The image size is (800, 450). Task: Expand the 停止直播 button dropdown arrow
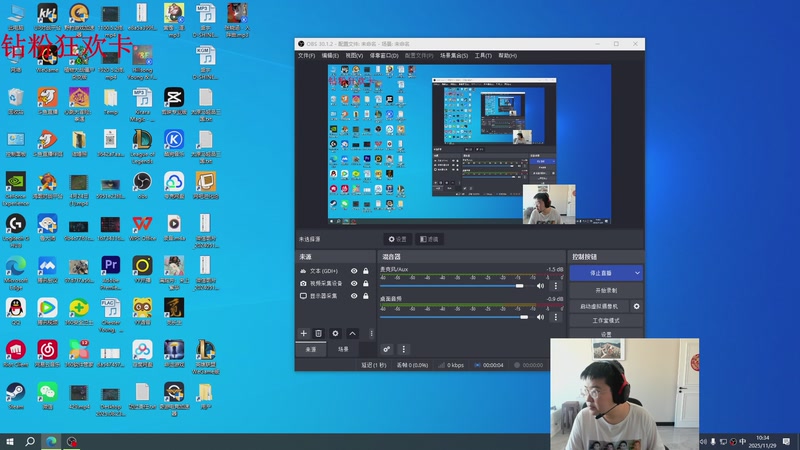point(637,273)
